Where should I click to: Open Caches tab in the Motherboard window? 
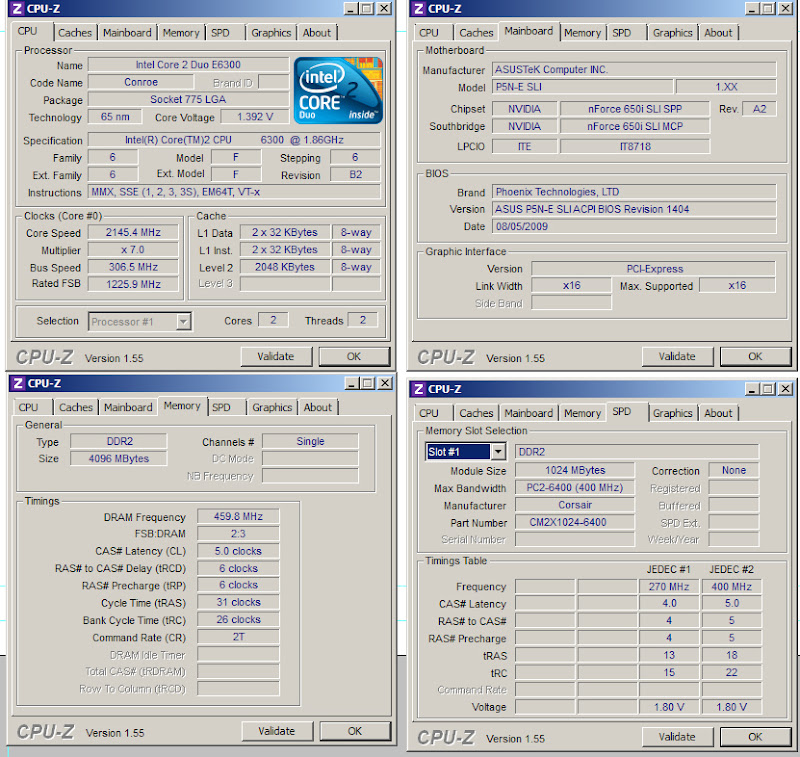[x=476, y=33]
